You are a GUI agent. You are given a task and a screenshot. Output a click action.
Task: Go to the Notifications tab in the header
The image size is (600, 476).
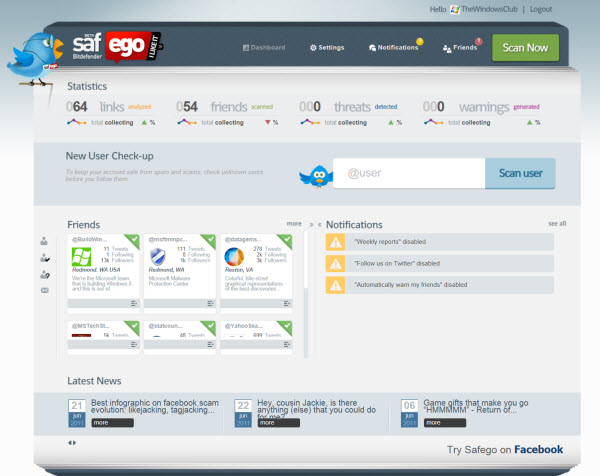pyautogui.click(x=394, y=47)
